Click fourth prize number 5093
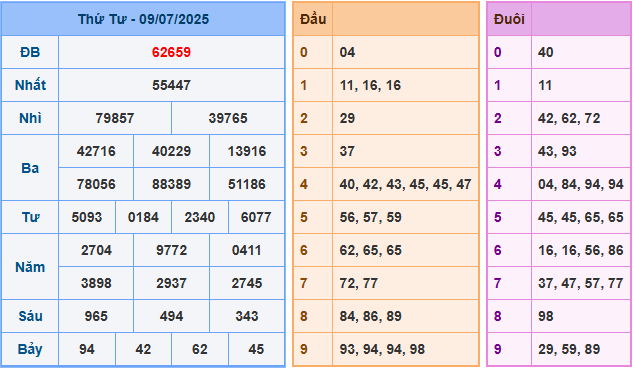Viewport: 633px width, 368px height. pos(87,217)
